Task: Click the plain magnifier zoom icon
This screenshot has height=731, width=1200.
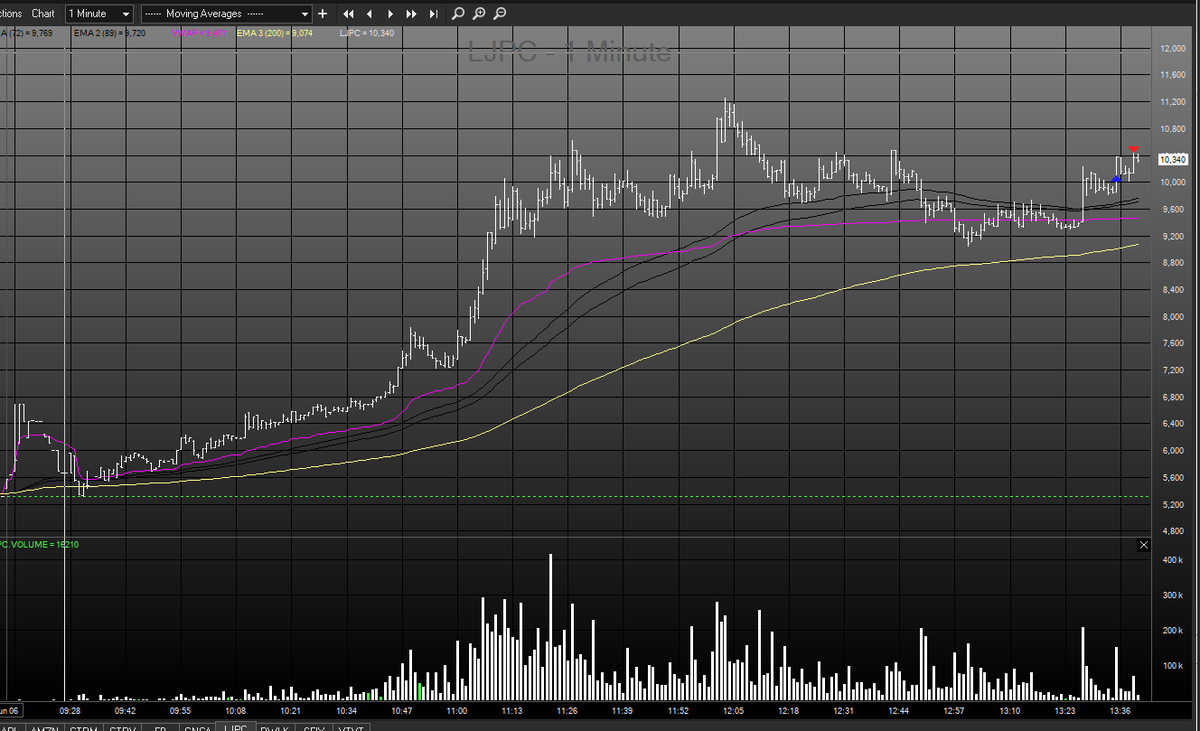Action: pyautogui.click(x=458, y=14)
